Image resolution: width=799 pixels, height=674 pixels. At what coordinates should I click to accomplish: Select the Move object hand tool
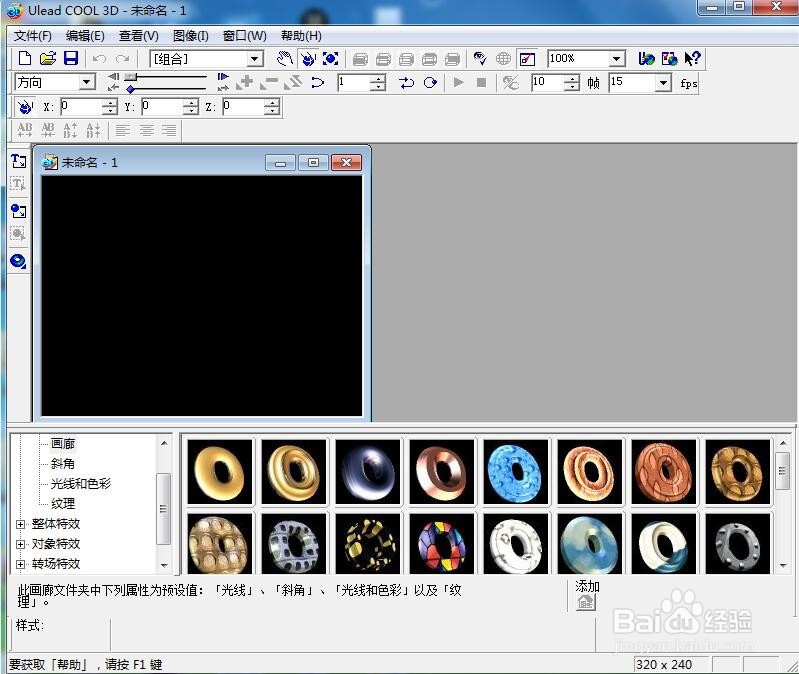[x=284, y=59]
